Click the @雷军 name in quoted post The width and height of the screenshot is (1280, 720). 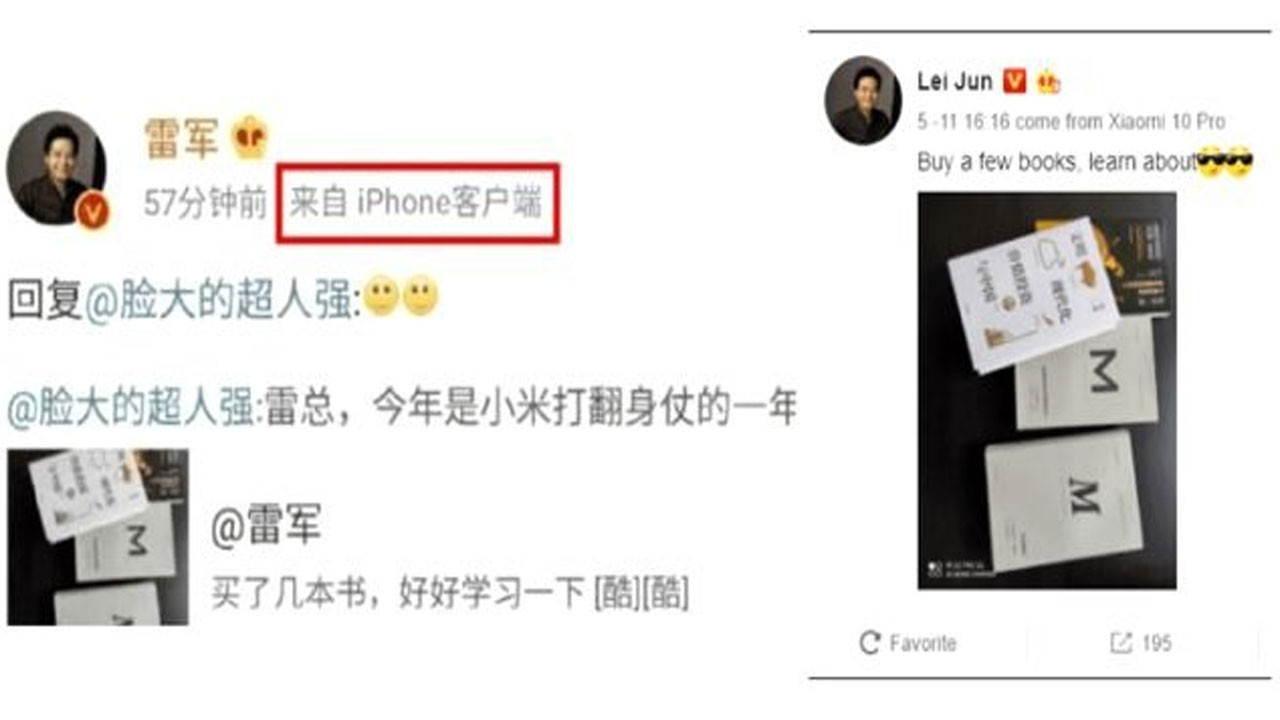(x=266, y=526)
